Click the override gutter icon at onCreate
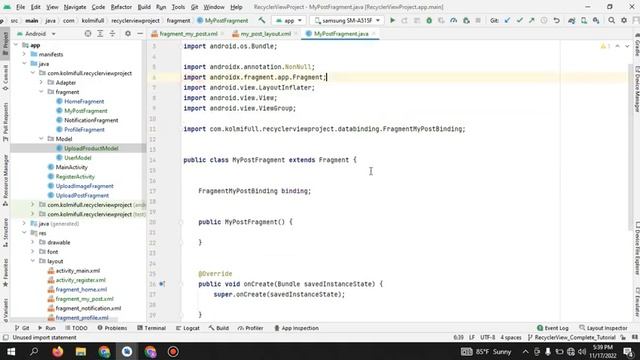Screen dimensions: 640x360 pos(162,284)
